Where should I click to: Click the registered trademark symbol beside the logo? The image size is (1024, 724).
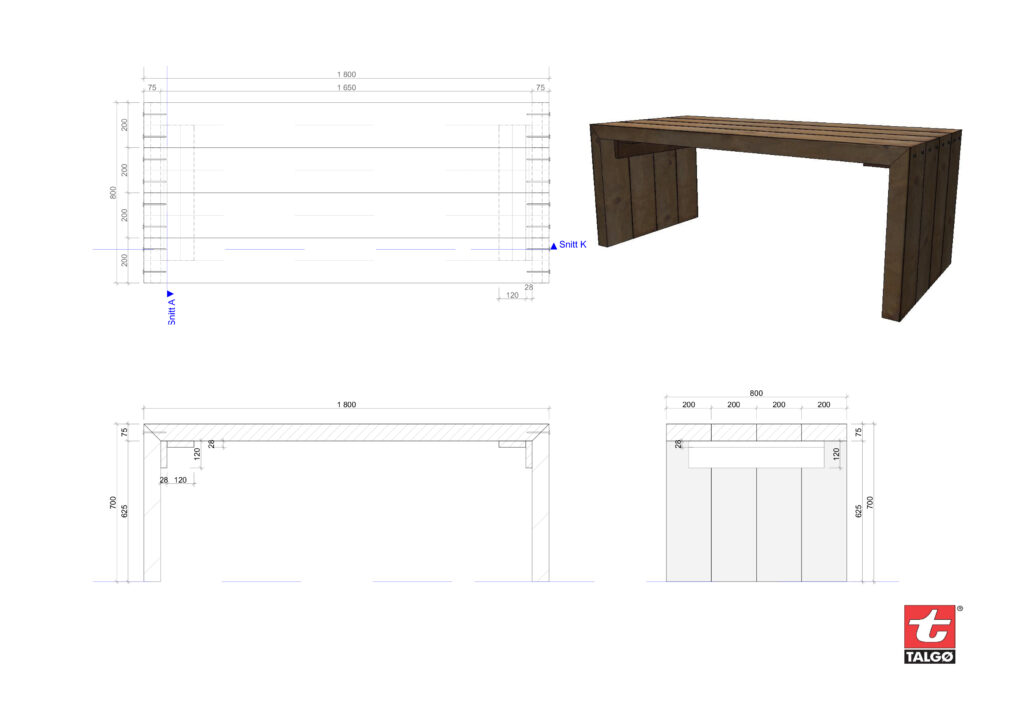[x=960, y=608]
